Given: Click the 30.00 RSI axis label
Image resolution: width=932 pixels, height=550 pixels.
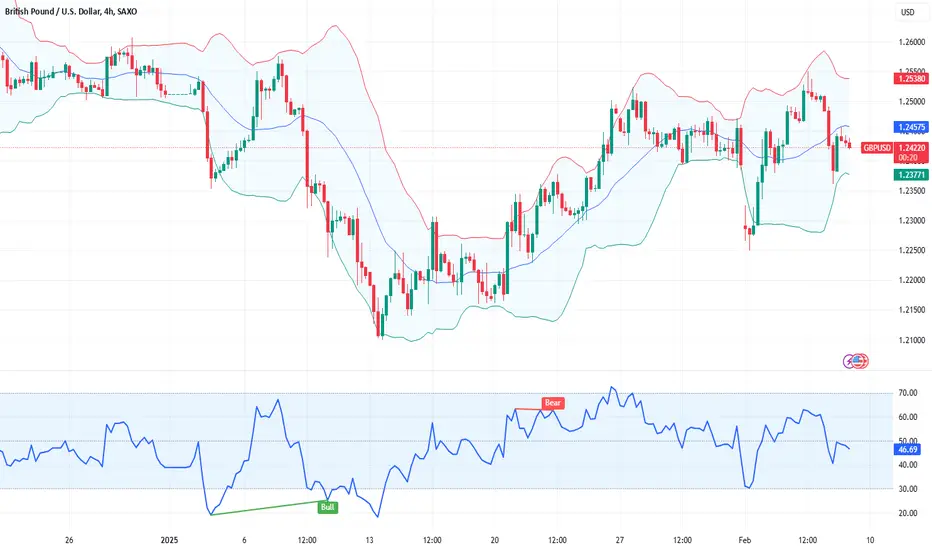Looking at the screenshot, I should click(x=908, y=489).
